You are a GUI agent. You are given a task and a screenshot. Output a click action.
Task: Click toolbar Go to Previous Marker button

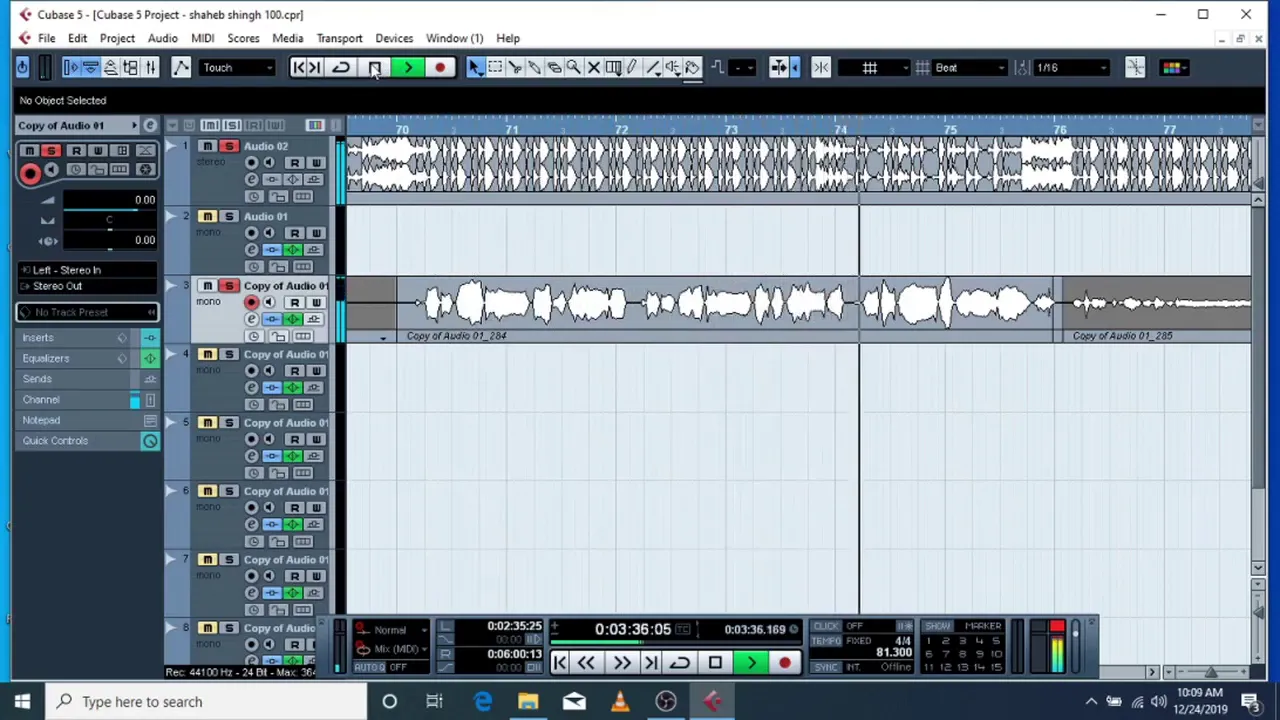(x=298, y=67)
